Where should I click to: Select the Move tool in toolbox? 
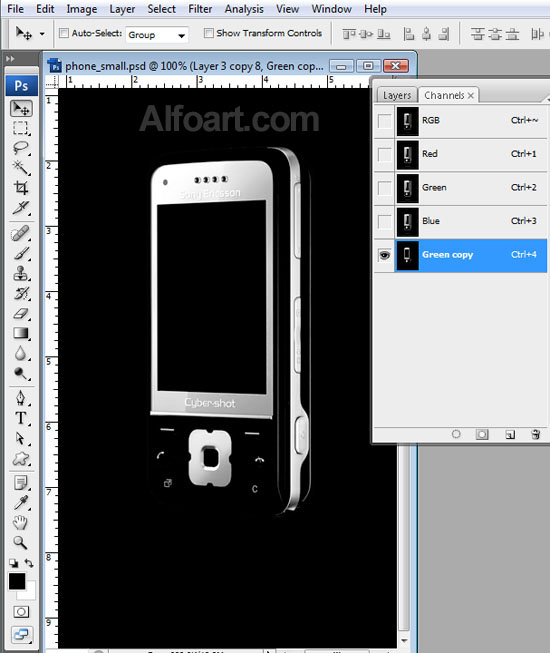click(21, 109)
